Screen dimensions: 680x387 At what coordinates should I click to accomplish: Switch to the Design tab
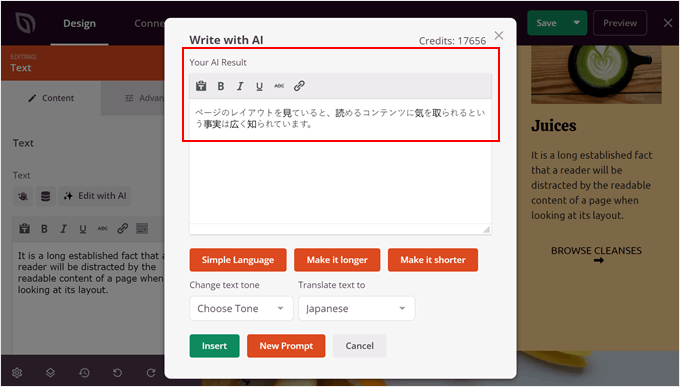pyautogui.click(x=79, y=23)
